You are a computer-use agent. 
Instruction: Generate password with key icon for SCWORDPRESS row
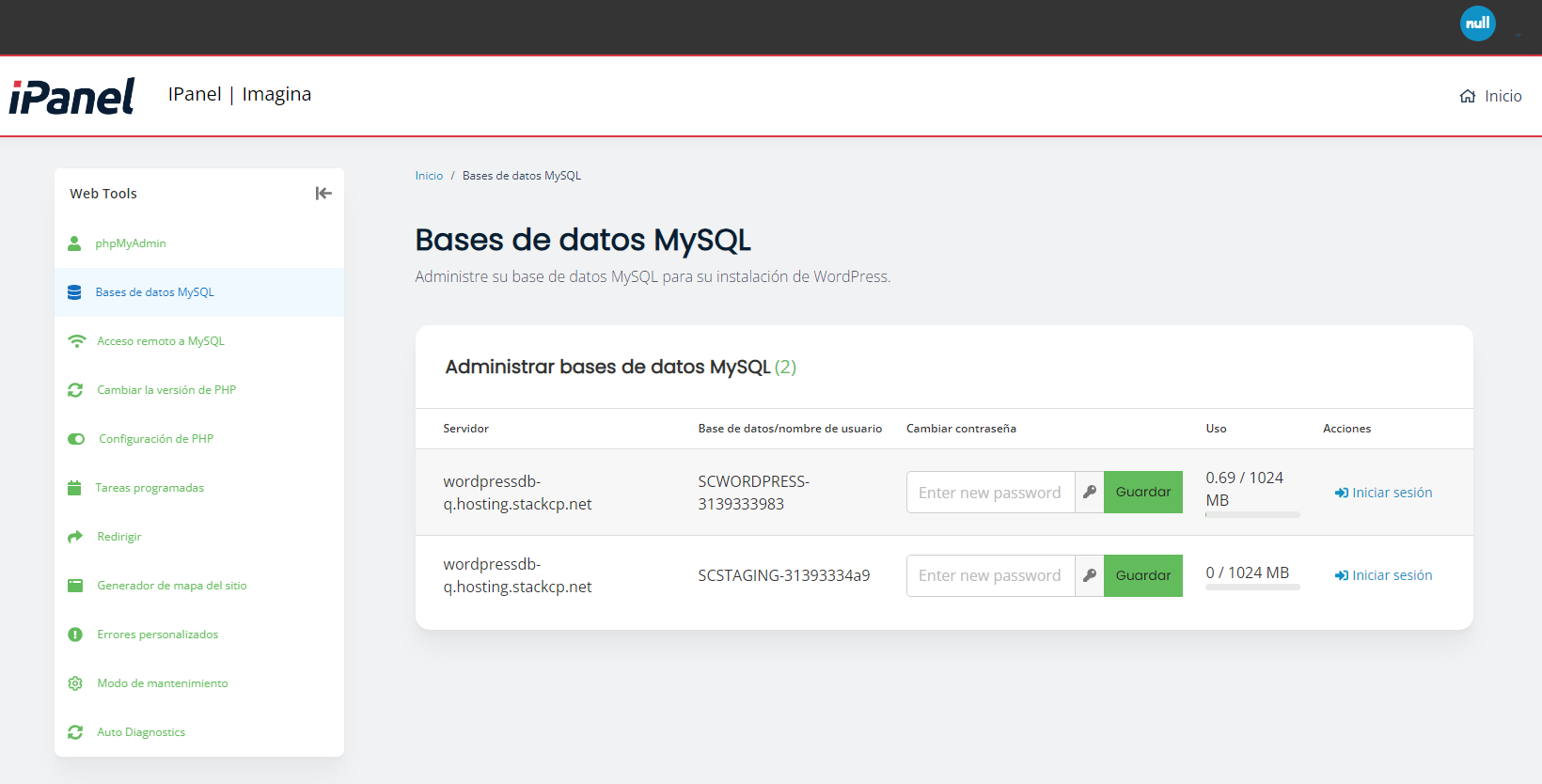[x=1090, y=492]
